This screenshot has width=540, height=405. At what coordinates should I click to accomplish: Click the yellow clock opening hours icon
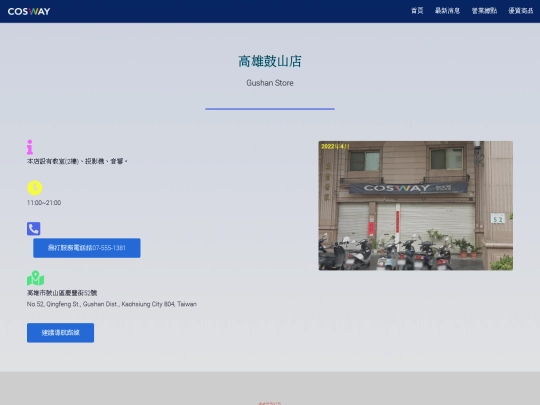pyautogui.click(x=34, y=188)
